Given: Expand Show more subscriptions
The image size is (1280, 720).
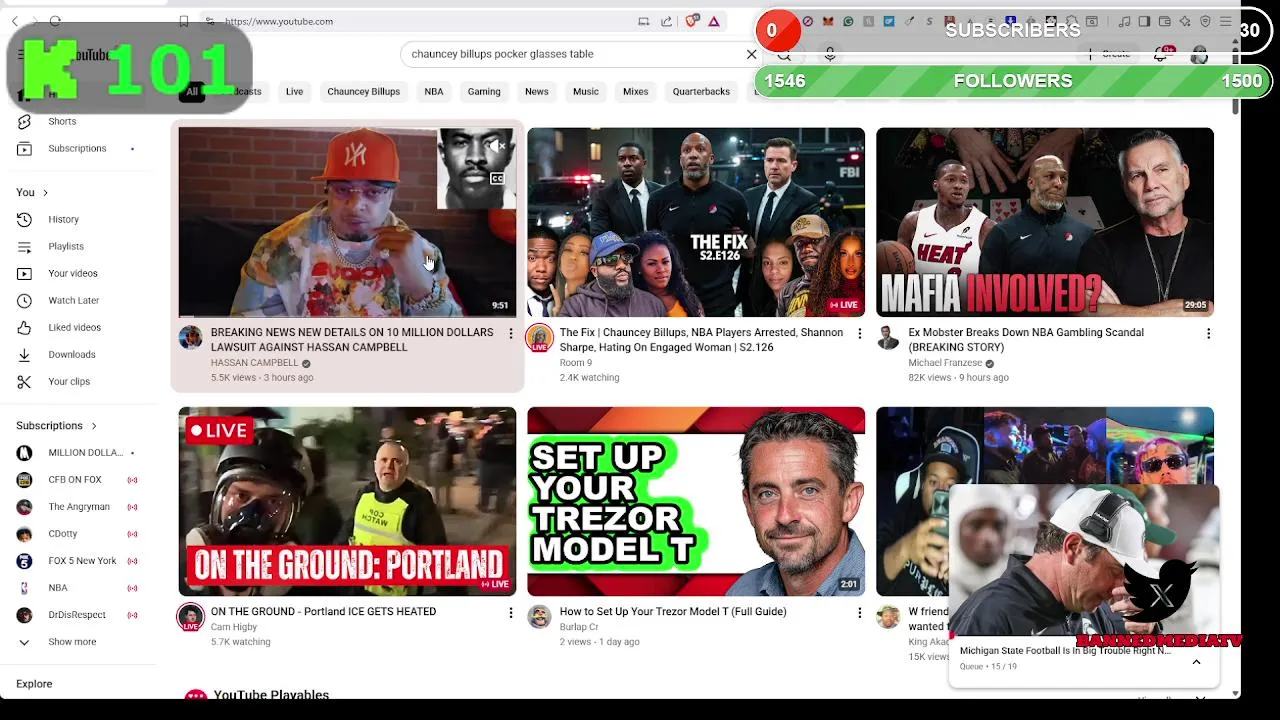Looking at the screenshot, I should click(x=72, y=642).
